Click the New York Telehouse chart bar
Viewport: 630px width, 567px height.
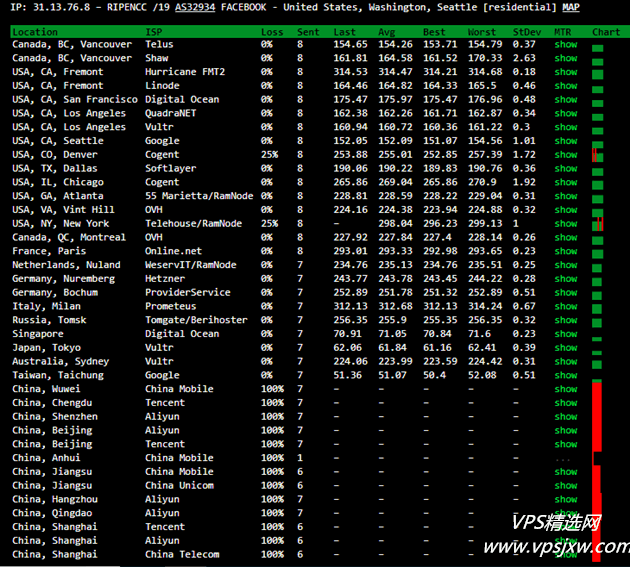597,224
